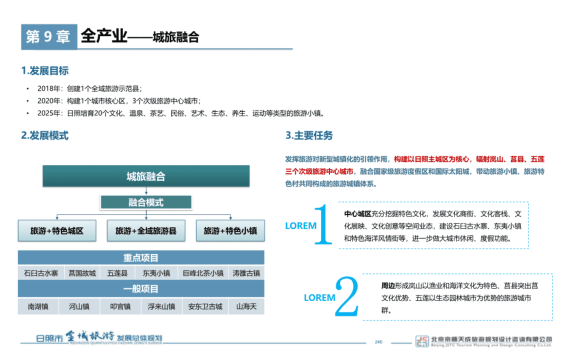The image size is (570, 360).
Task: Click the "山海天" table cell
Action: tap(246, 307)
